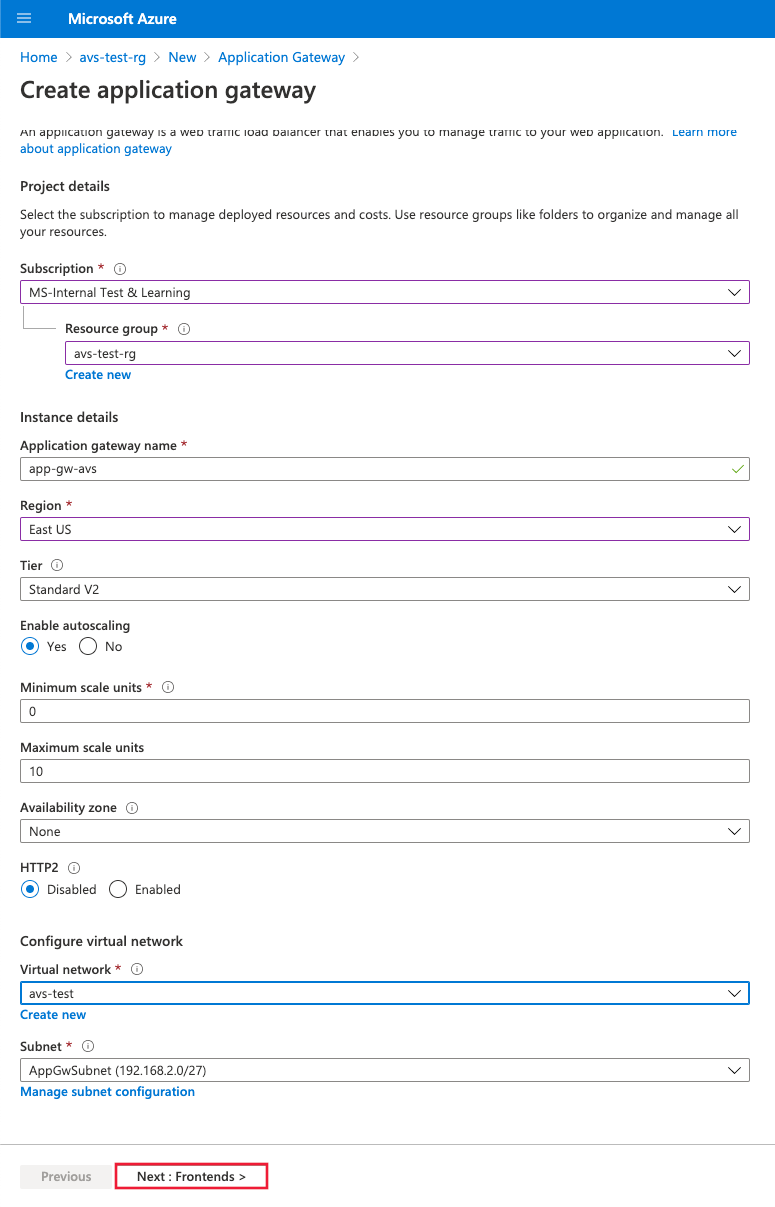Click info icon for Minimum scale units
775x1207 pixels.
[168, 687]
